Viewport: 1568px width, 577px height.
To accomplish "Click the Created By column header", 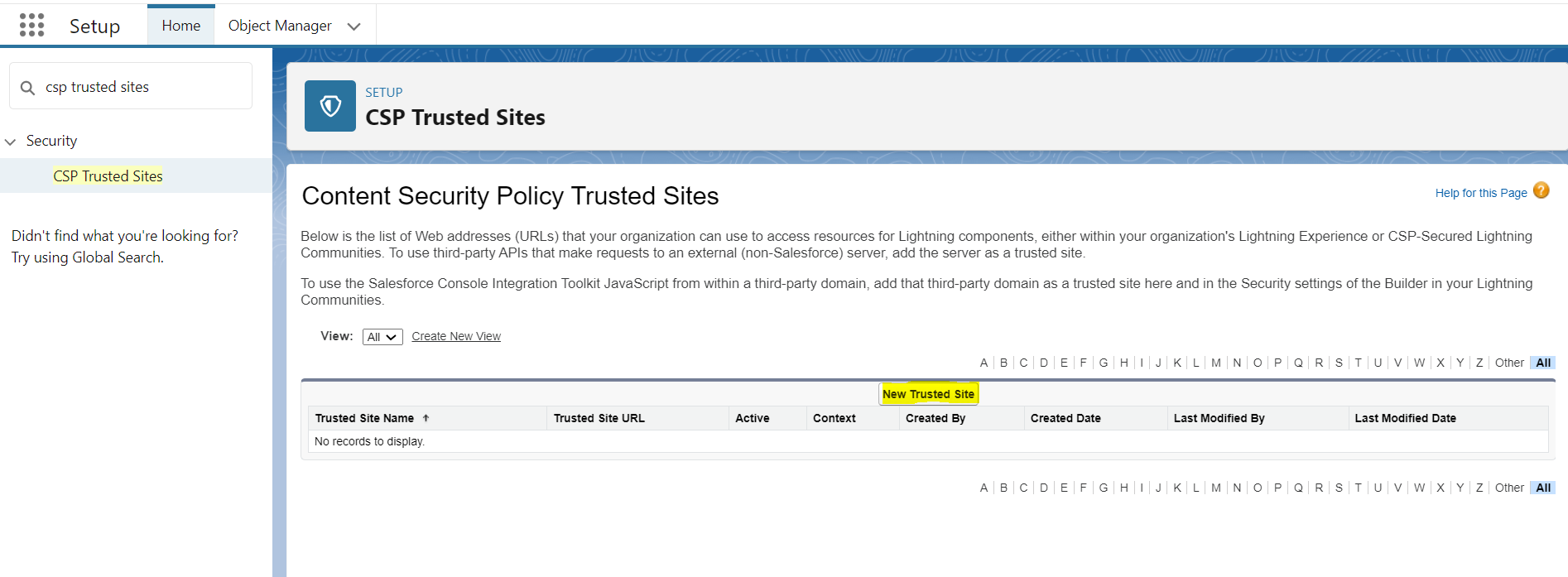I will [936, 418].
